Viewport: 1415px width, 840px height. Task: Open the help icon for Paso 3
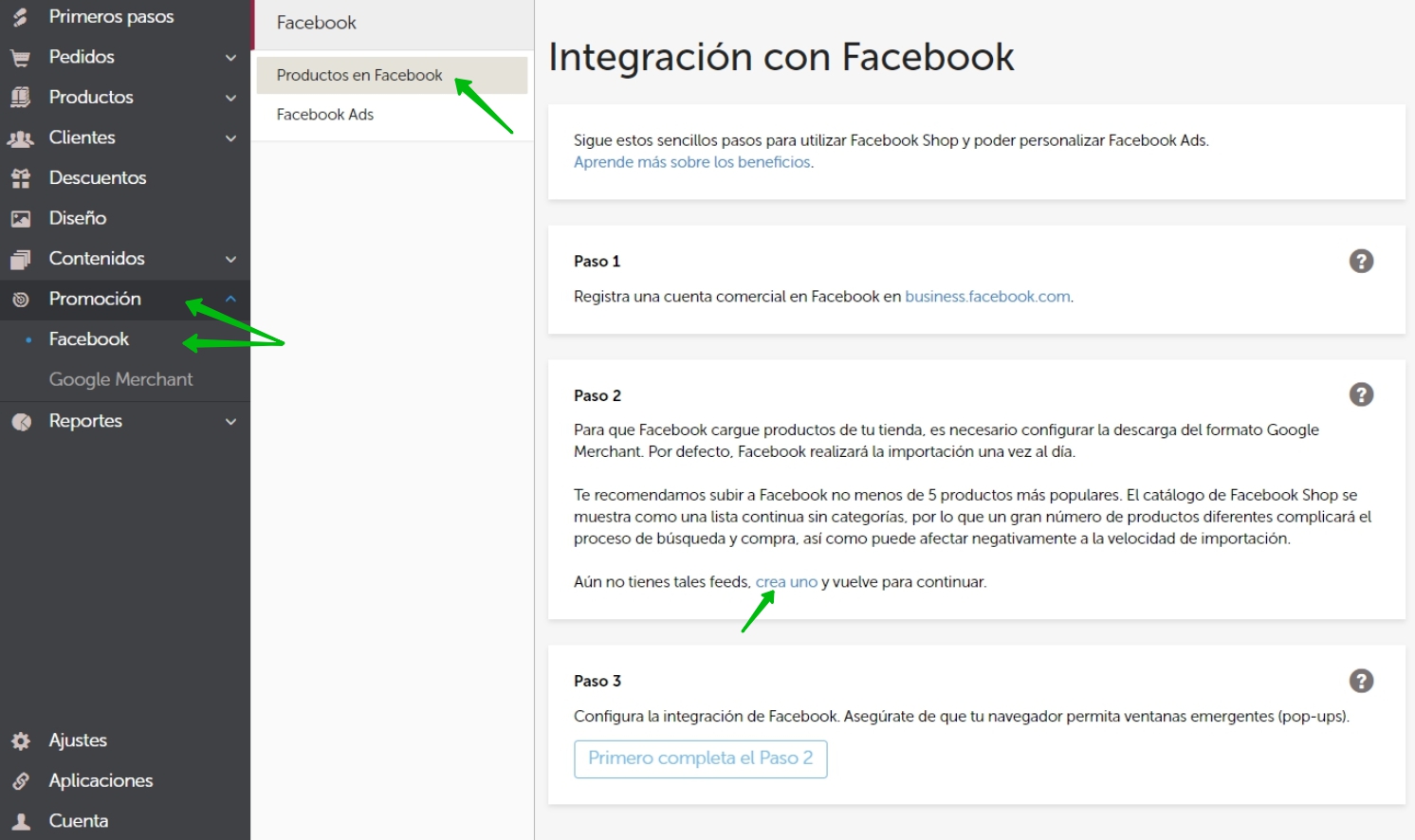(1361, 681)
